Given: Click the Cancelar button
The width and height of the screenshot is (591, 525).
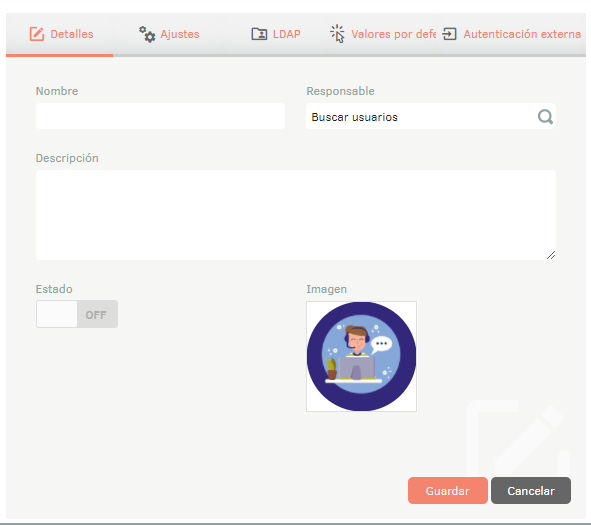Looking at the screenshot, I should (531, 490).
